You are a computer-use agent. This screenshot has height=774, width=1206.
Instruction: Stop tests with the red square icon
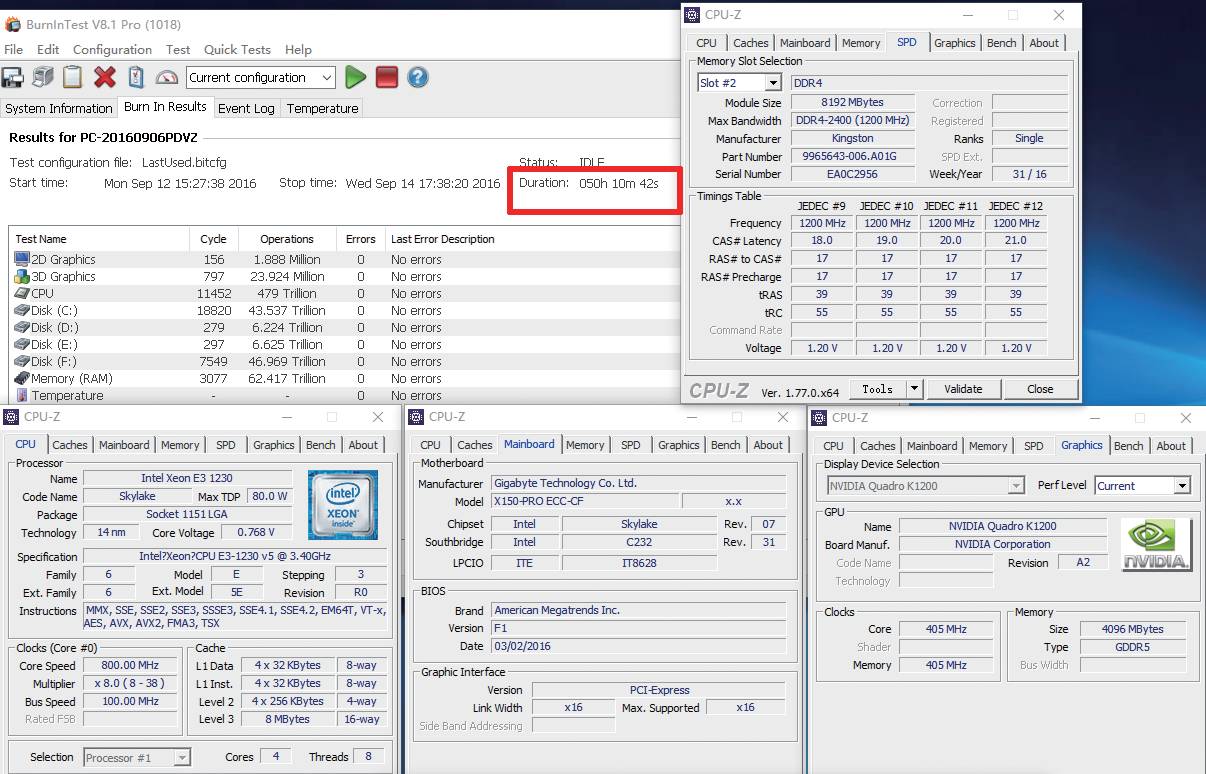tap(387, 77)
